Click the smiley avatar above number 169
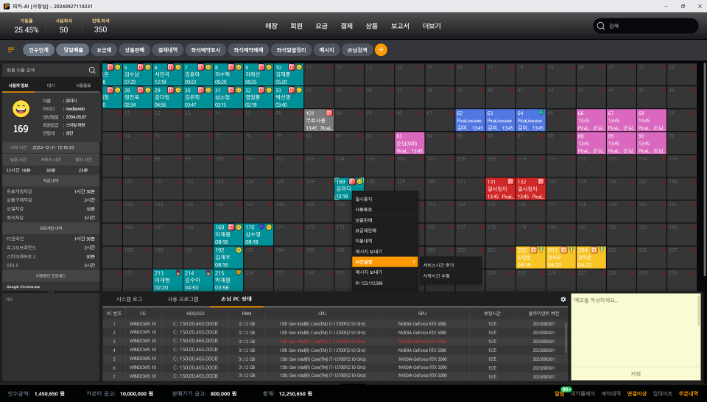707x402 pixels. (20, 107)
